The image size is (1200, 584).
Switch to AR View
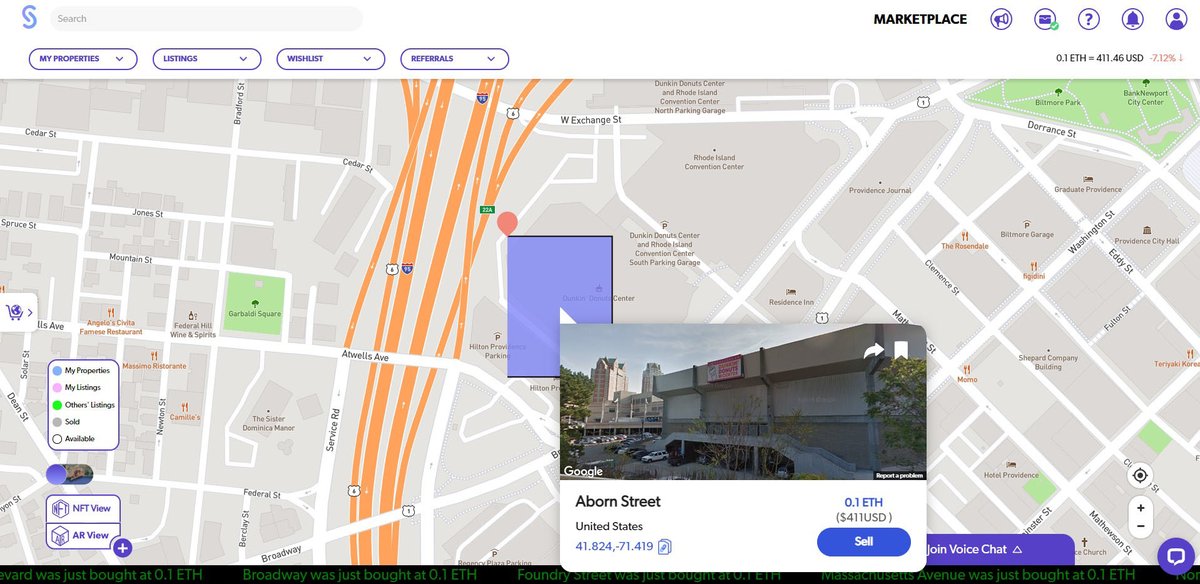(x=83, y=535)
